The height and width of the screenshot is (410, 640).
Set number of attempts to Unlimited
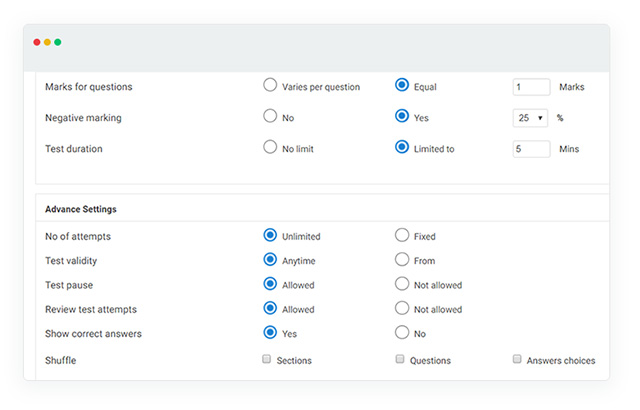click(270, 235)
